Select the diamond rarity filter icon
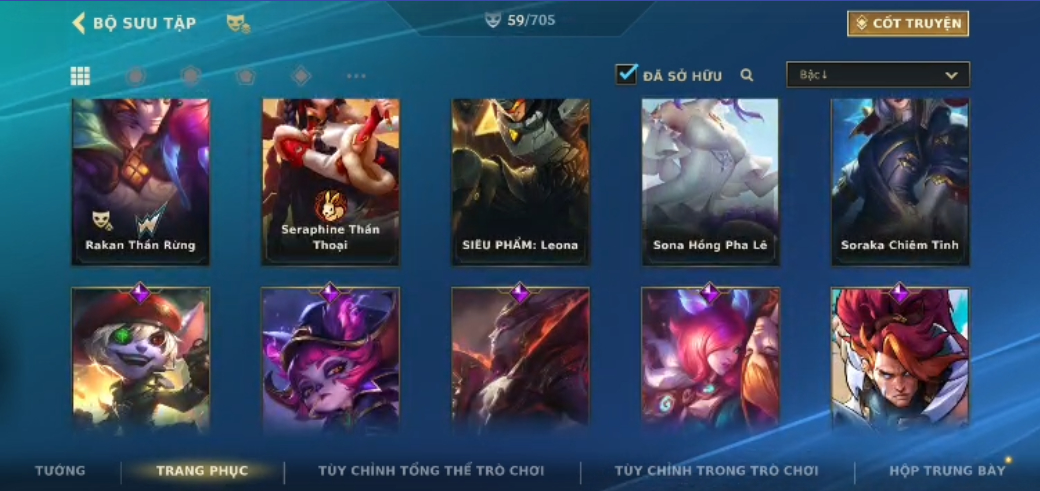Viewport: 1040px width, 491px height. 301,76
